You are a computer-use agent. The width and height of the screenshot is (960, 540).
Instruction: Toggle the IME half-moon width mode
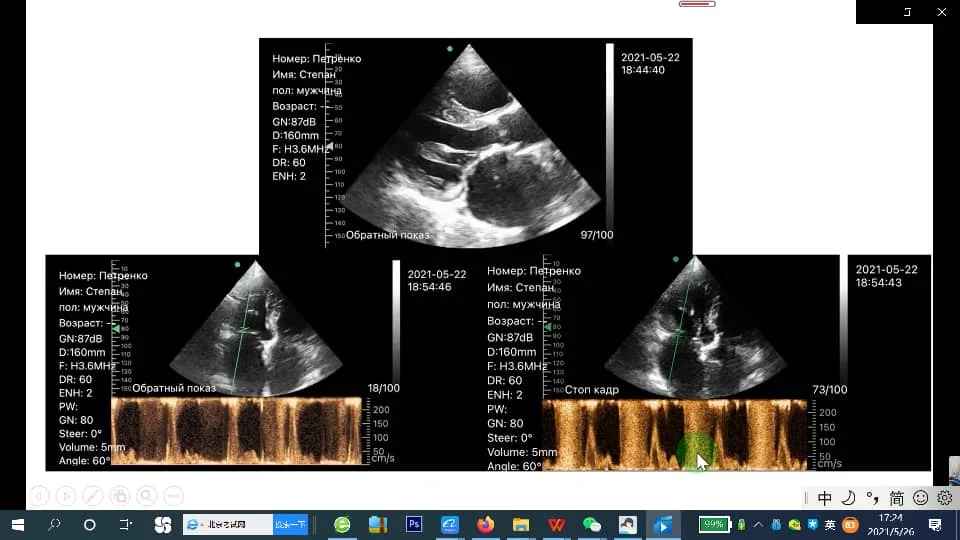[x=848, y=498]
